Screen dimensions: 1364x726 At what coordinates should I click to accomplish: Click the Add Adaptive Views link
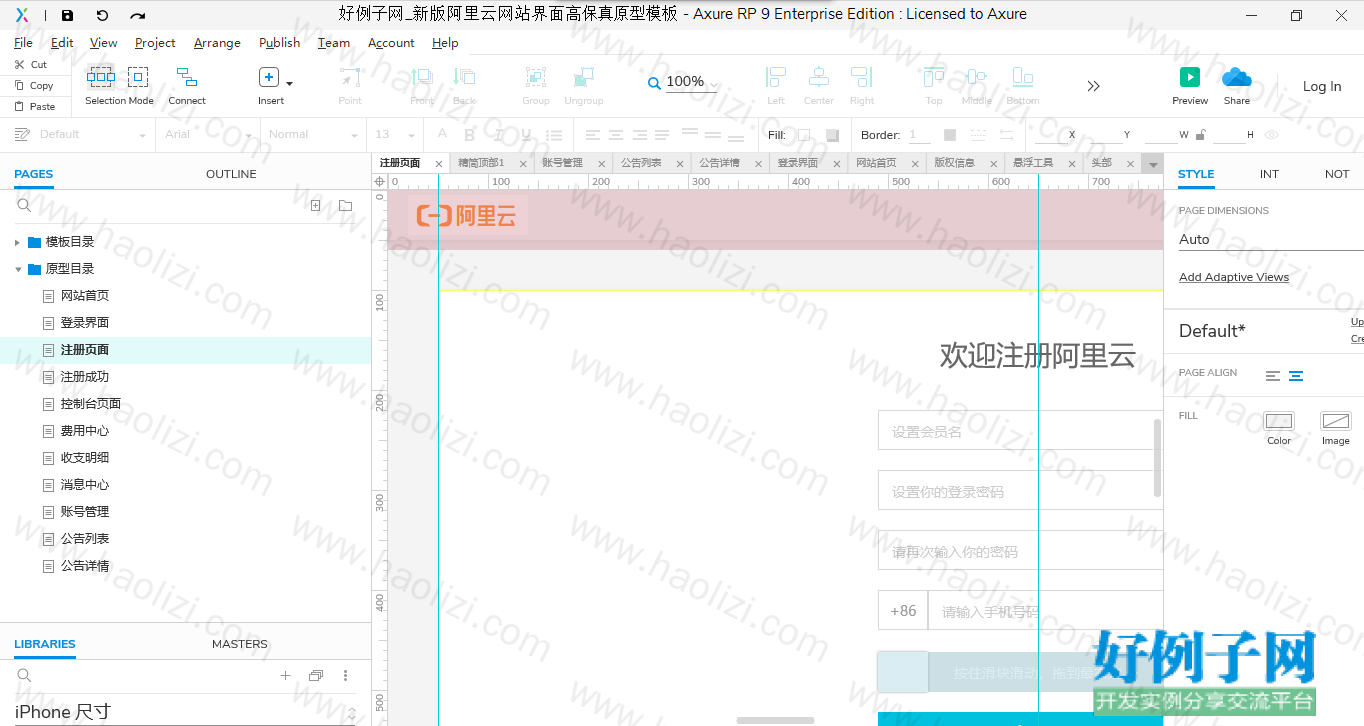pos(1234,277)
